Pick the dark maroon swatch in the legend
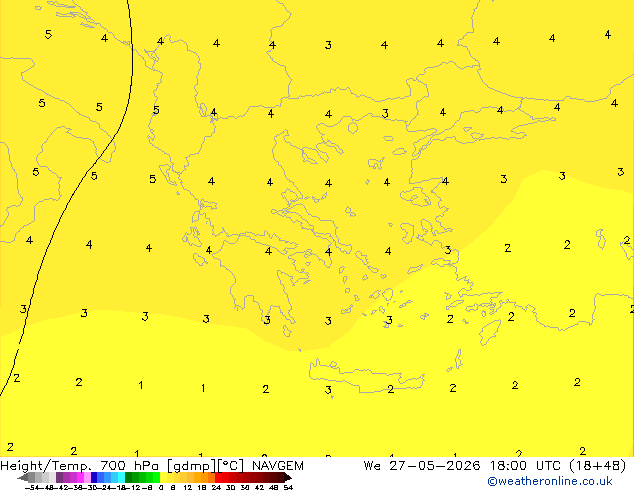 (281, 477)
